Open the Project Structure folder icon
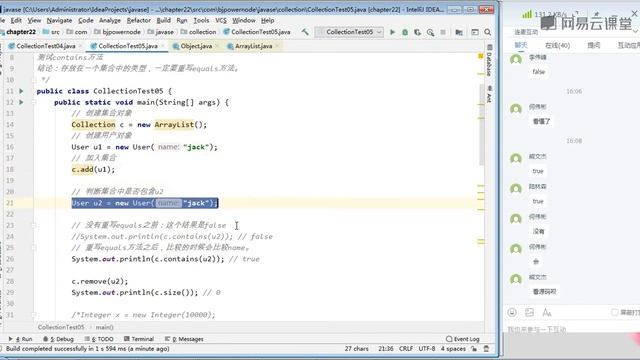This screenshot has width=640, height=360. (x=459, y=32)
